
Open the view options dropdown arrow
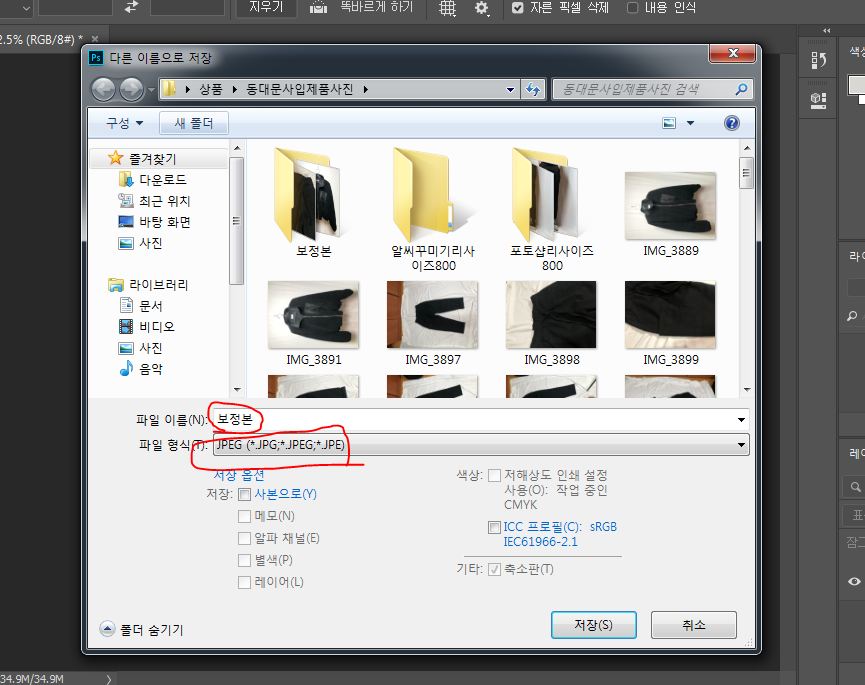click(x=690, y=123)
